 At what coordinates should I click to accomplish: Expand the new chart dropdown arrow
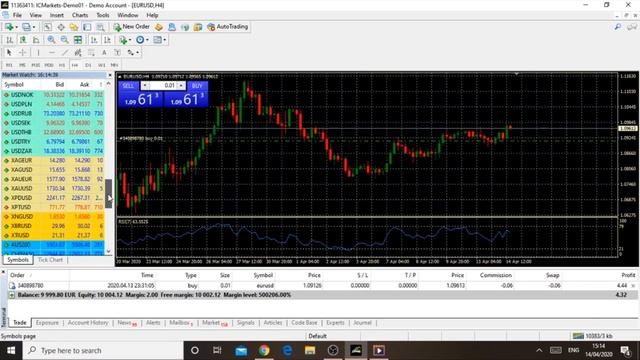pos(16,27)
